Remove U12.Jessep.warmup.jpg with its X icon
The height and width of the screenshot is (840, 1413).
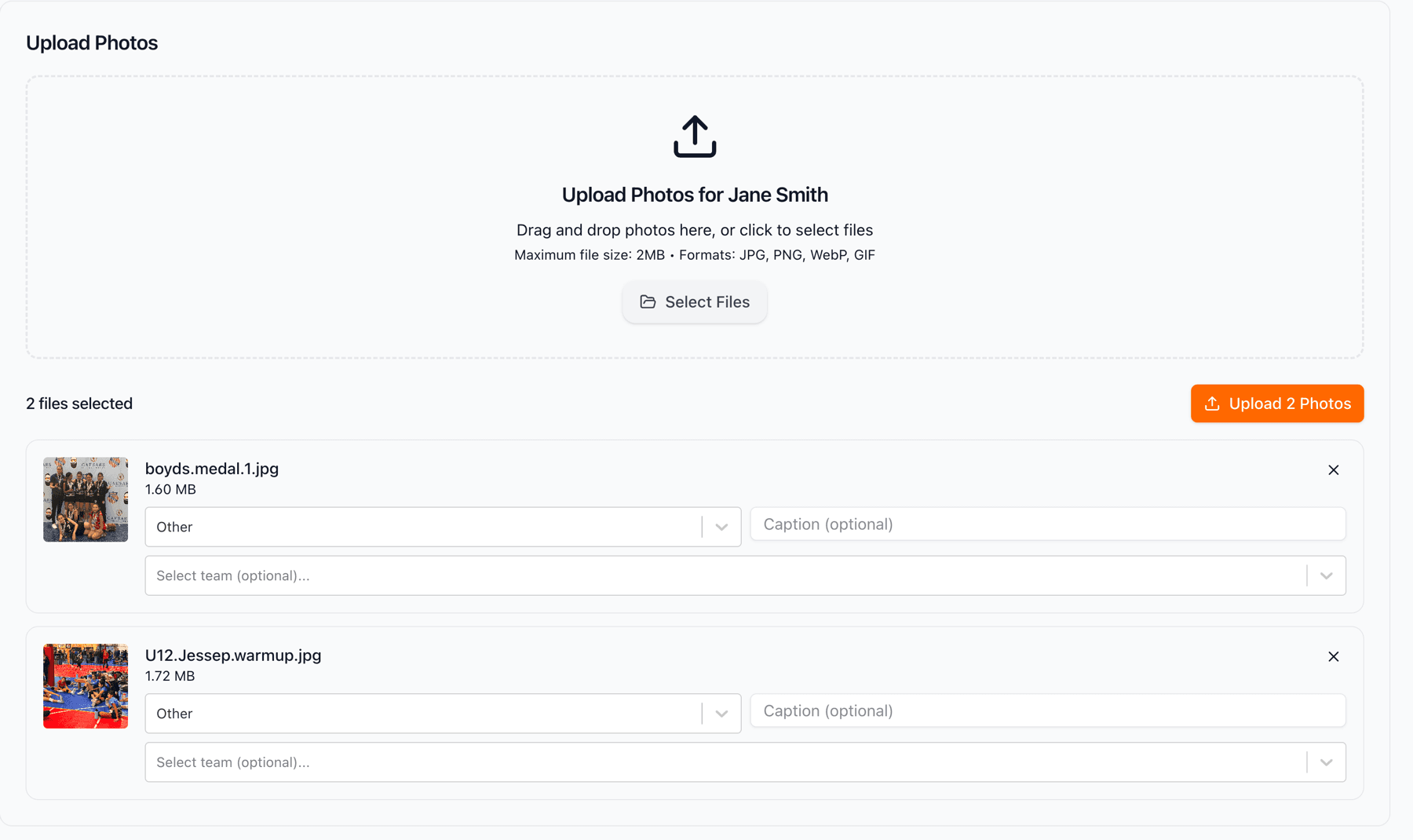coord(1333,657)
